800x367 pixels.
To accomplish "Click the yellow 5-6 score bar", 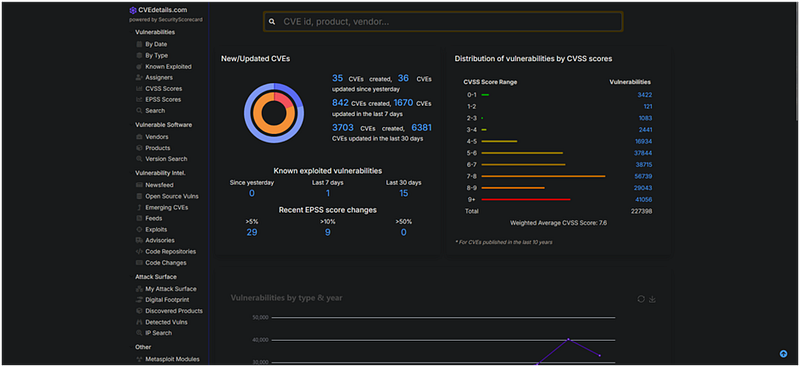I will pos(522,153).
